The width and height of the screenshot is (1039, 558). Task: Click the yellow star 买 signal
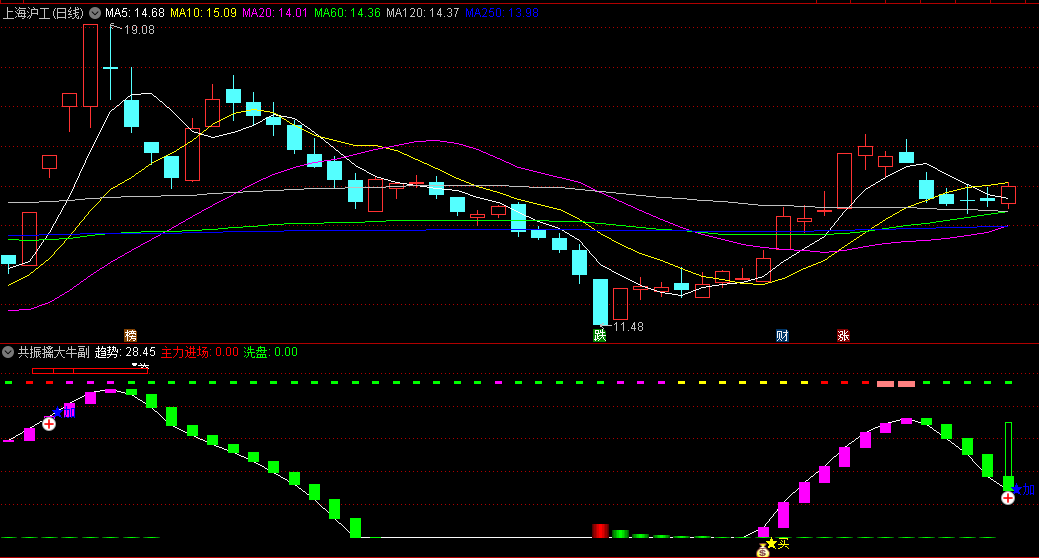[x=778, y=543]
